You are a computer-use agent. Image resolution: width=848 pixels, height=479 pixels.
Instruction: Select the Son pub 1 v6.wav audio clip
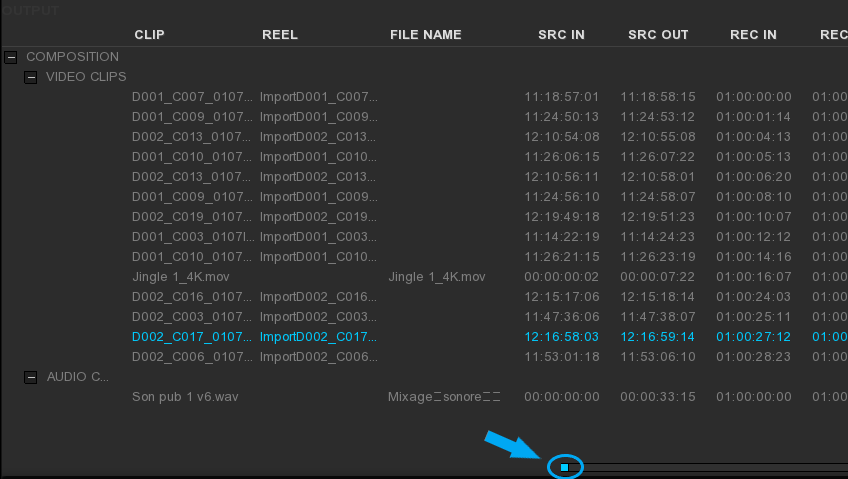(x=185, y=397)
